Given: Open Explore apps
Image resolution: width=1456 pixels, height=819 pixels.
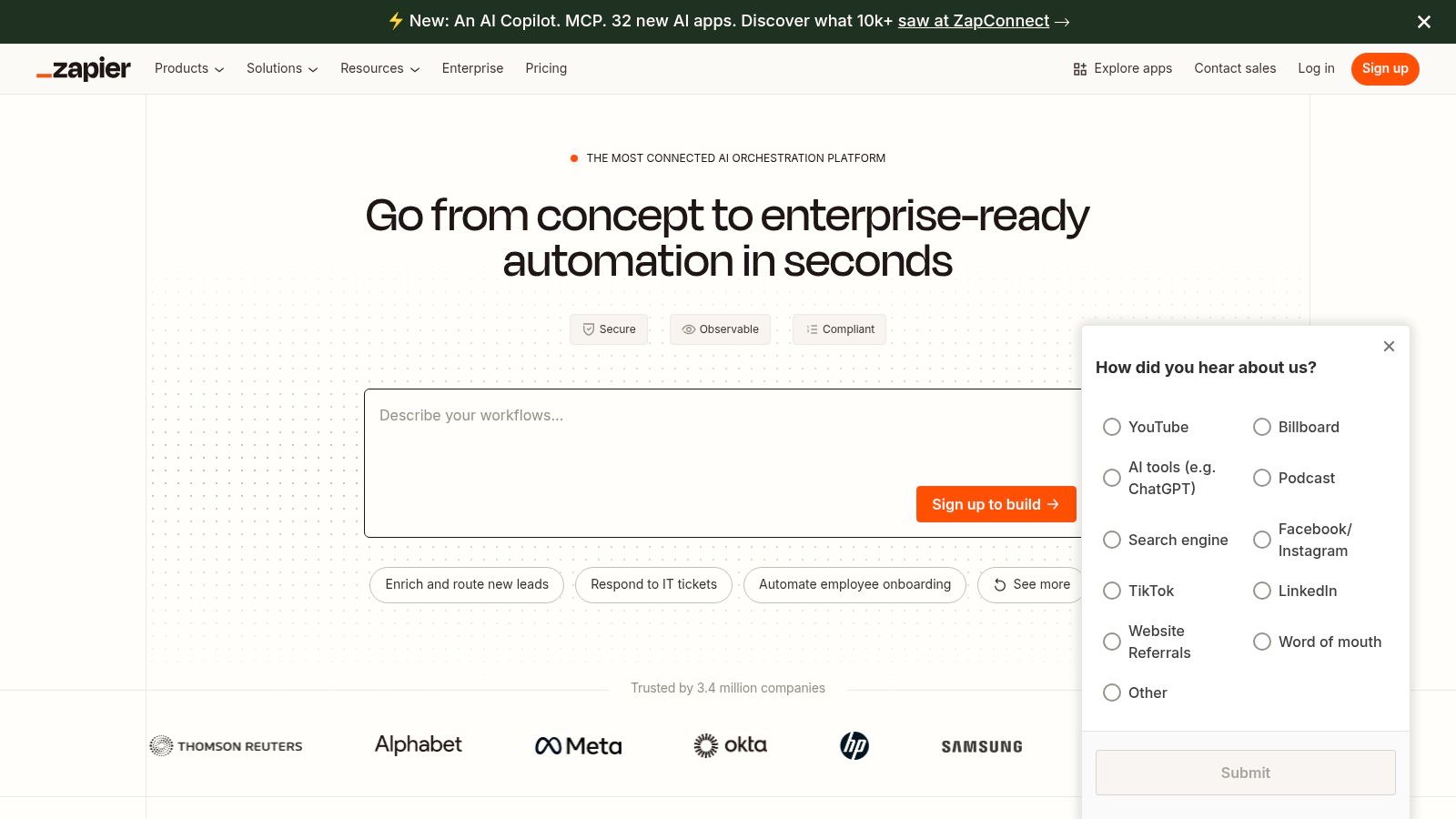Looking at the screenshot, I should 1123,69.
